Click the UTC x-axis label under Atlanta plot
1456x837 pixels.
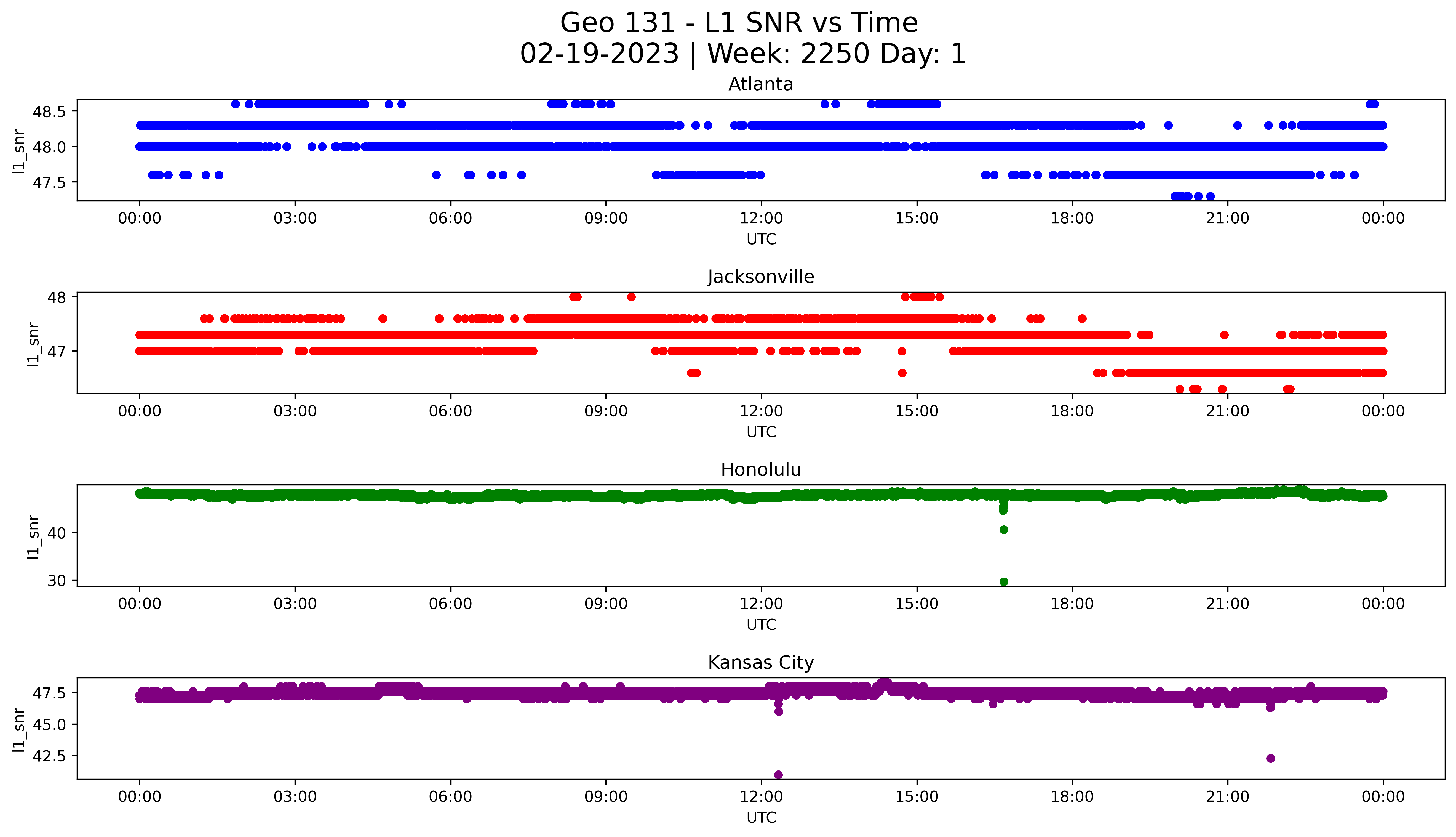[761, 239]
